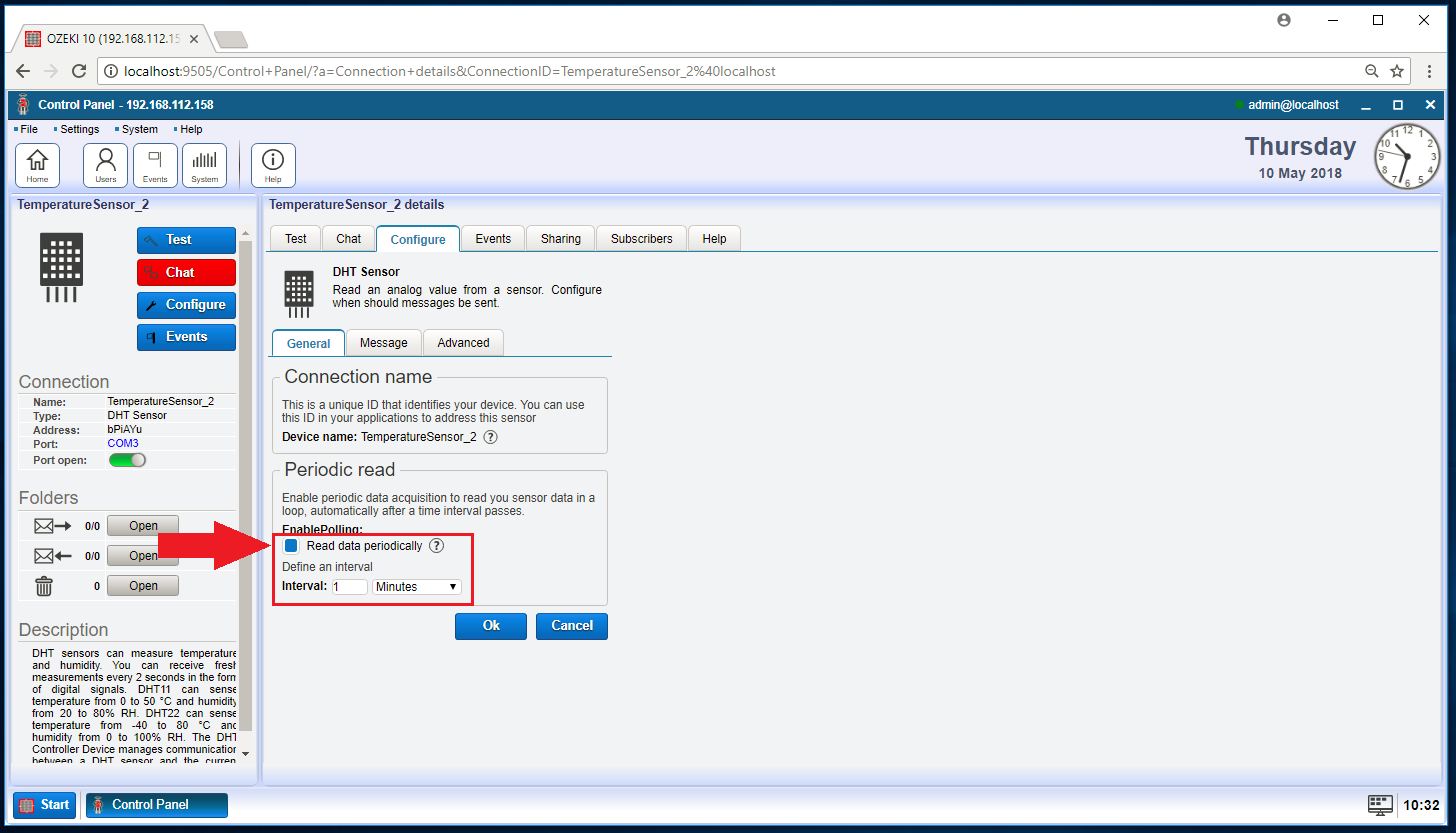Select the System toolbar icon

point(204,164)
